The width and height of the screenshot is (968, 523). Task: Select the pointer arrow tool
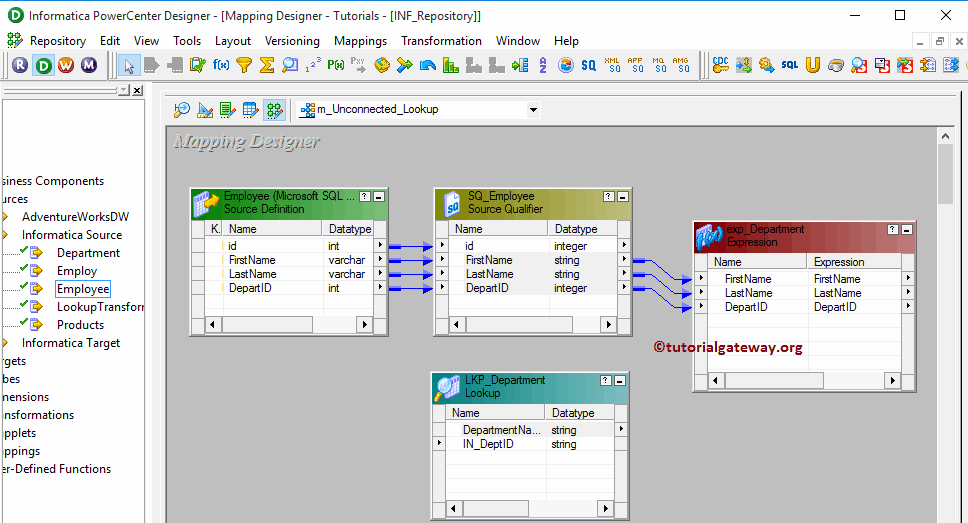pos(129,65)
